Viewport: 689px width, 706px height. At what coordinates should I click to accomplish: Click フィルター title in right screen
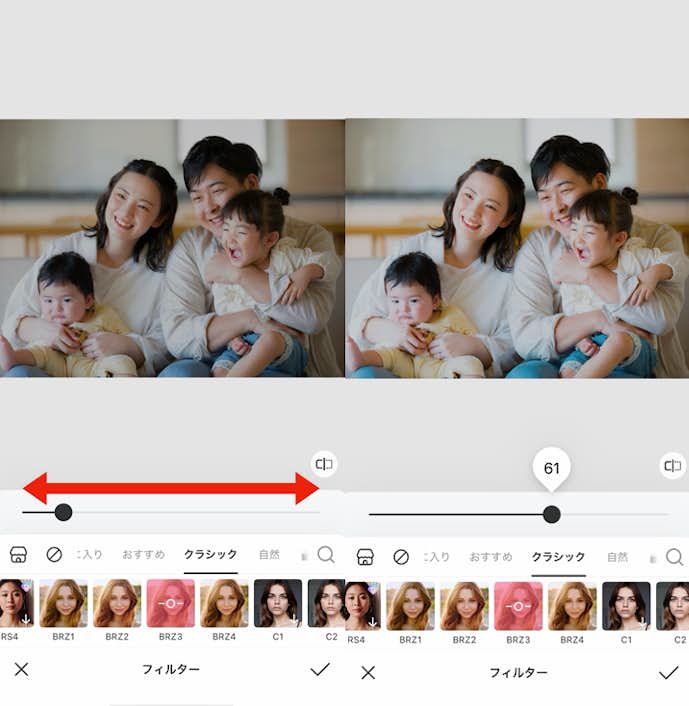click(518, 673)
